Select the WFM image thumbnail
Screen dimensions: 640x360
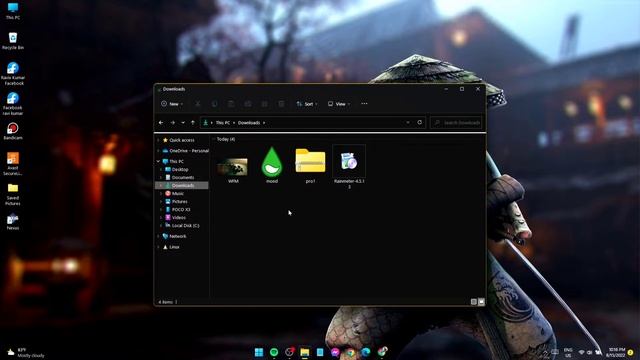pos(233,168)
